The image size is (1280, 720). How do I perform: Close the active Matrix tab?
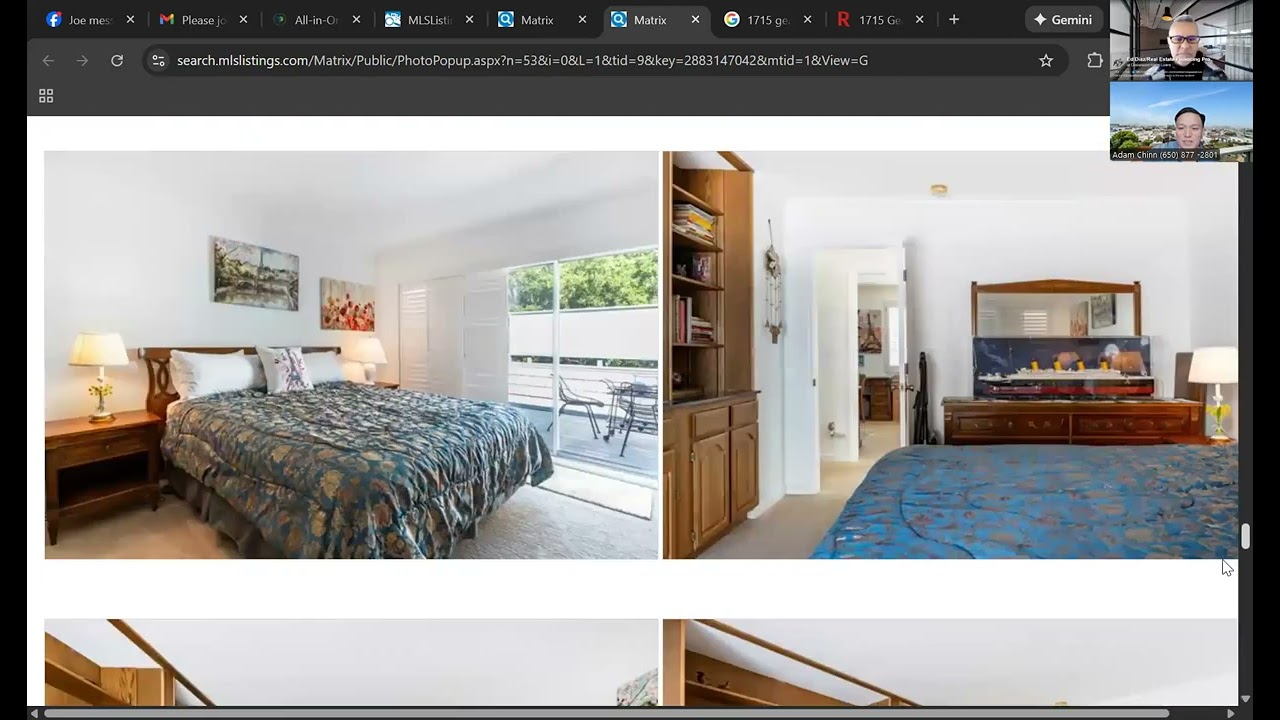pyautogui.click(x=695, y=20)
